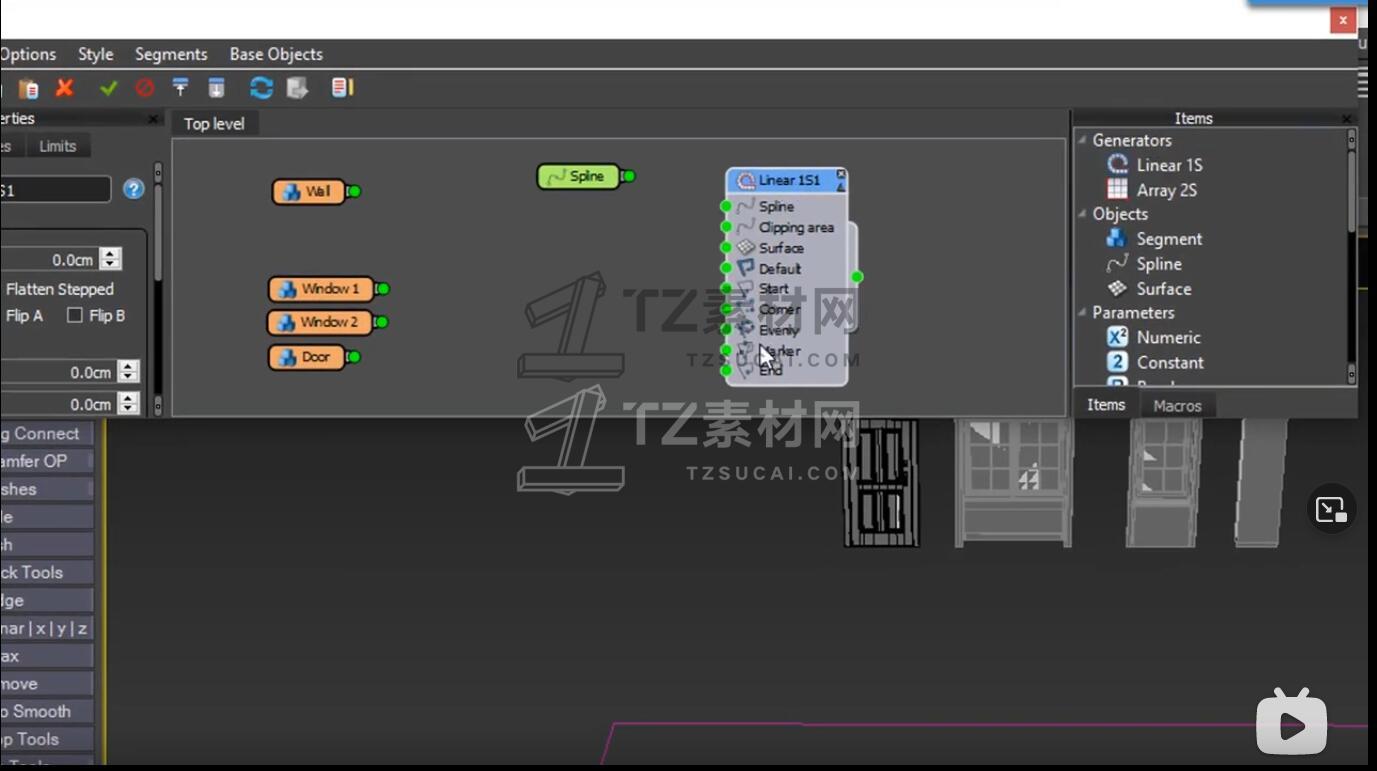
Task: Select the Door segment node
Action: point(307,357)
